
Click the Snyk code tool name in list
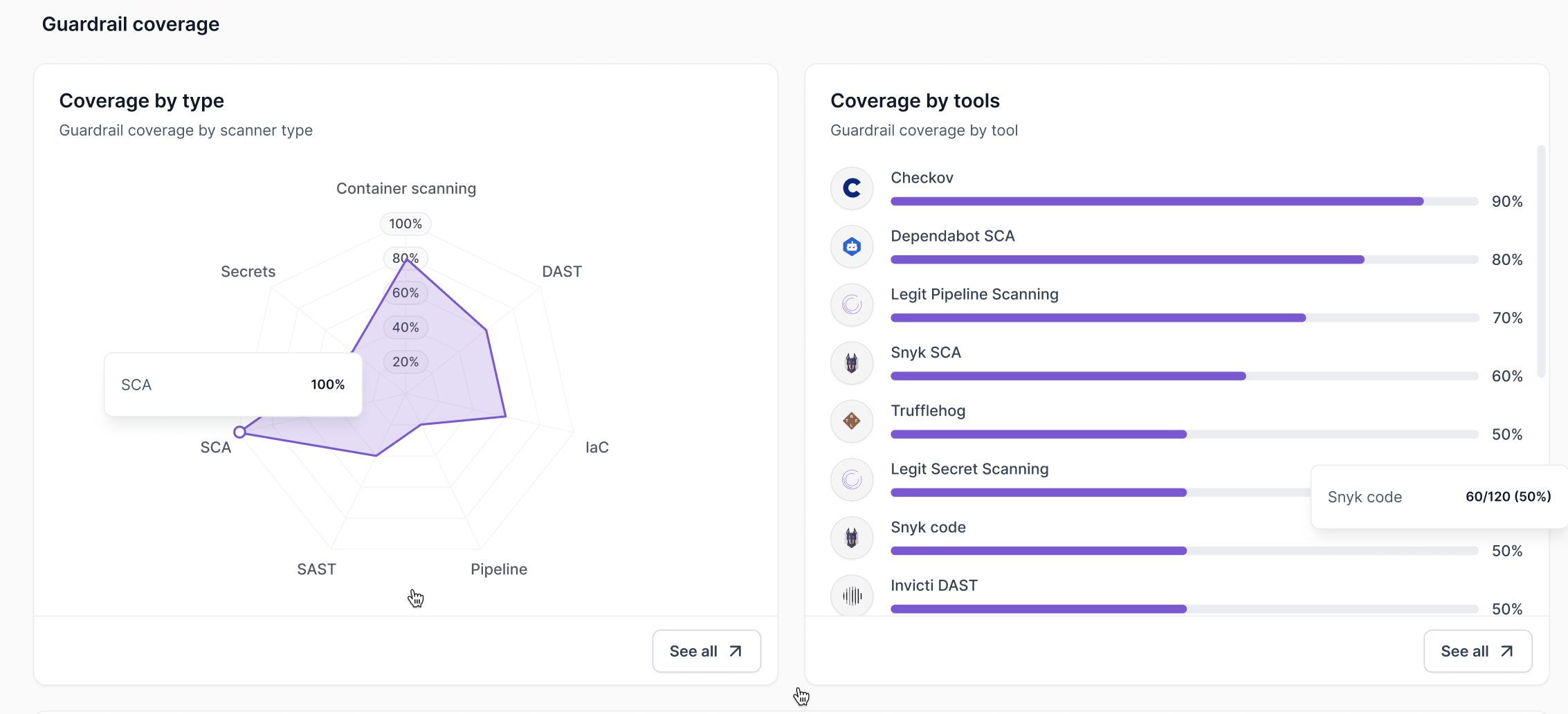point(928,527)
